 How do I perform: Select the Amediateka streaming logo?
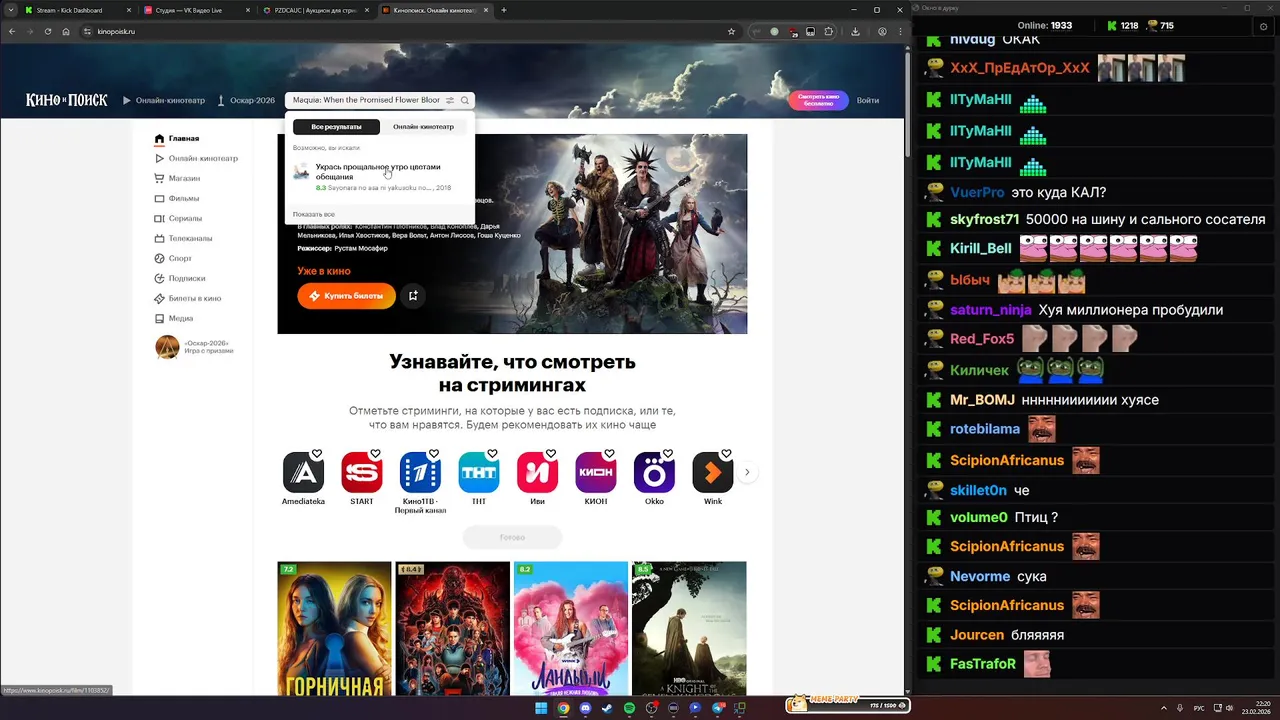303,473
